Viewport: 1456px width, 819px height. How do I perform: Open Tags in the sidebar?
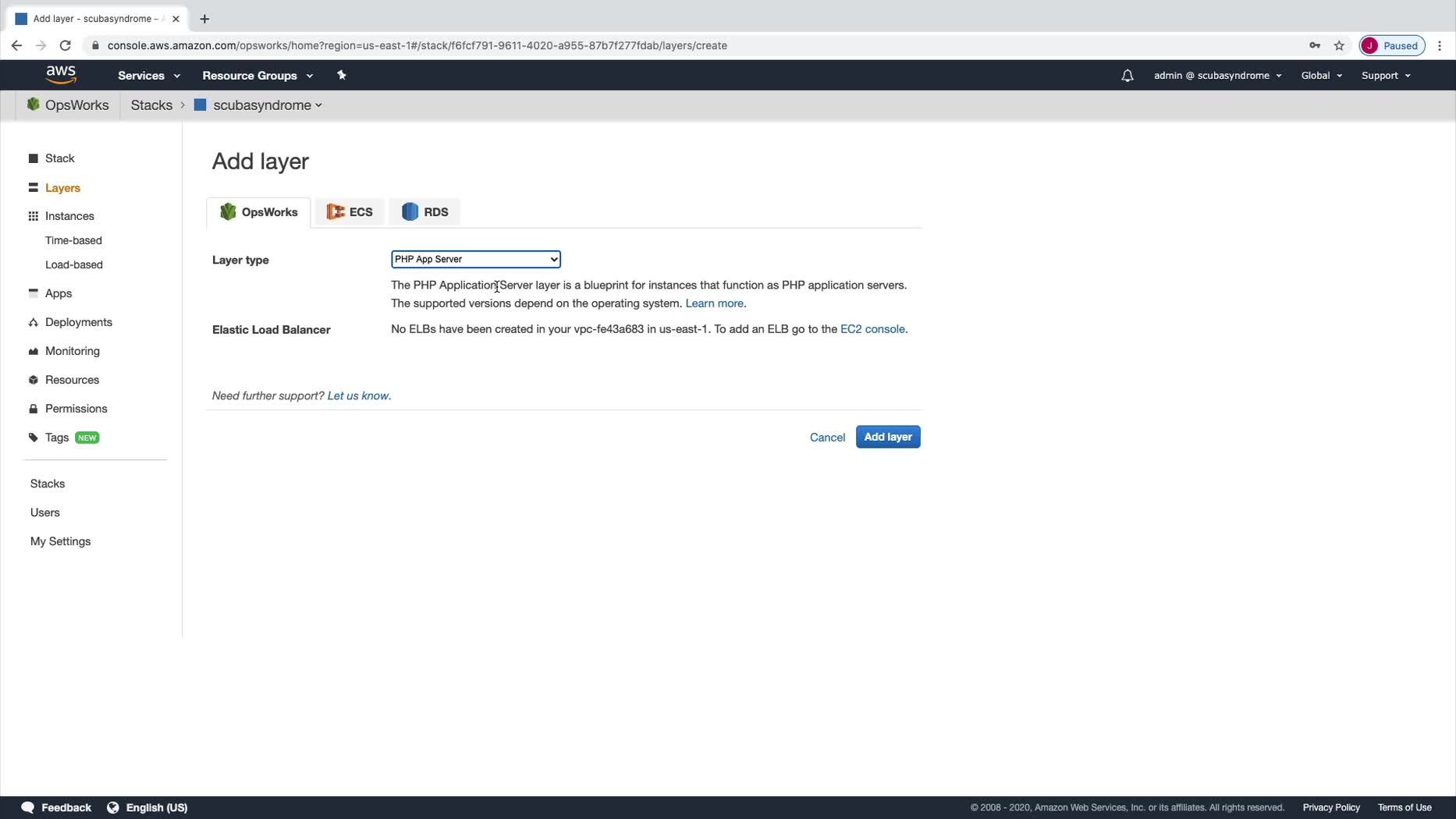click(x=57, y=438)
